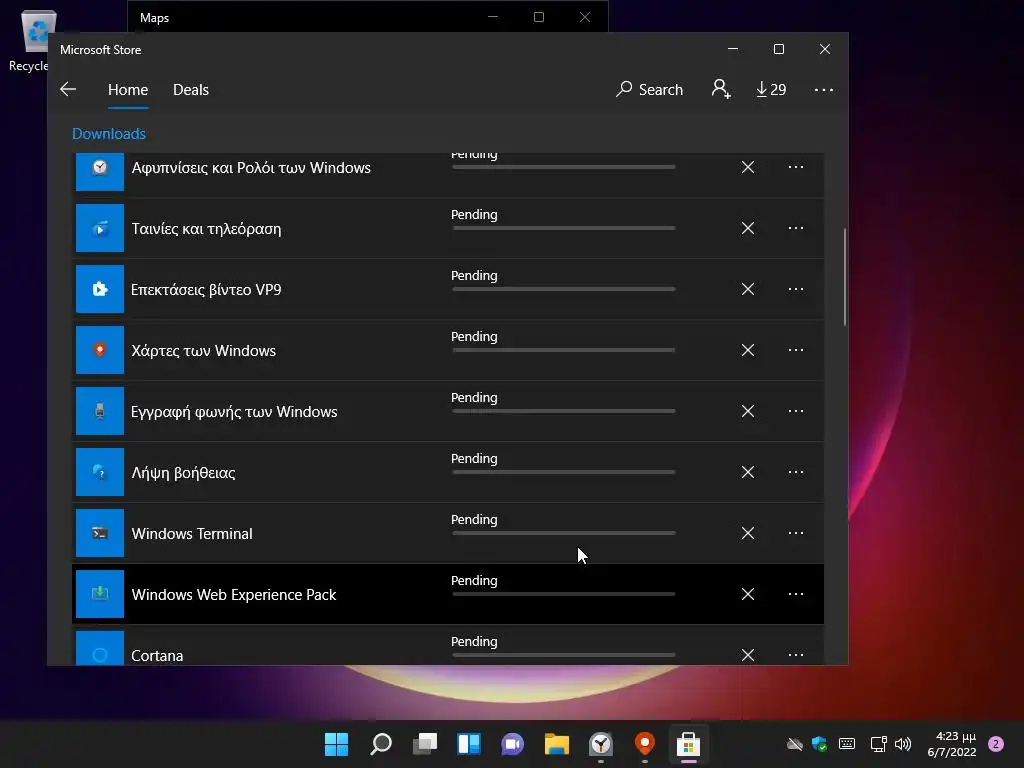Click the Microsoft Store taskbar icon

click(688, 744)
